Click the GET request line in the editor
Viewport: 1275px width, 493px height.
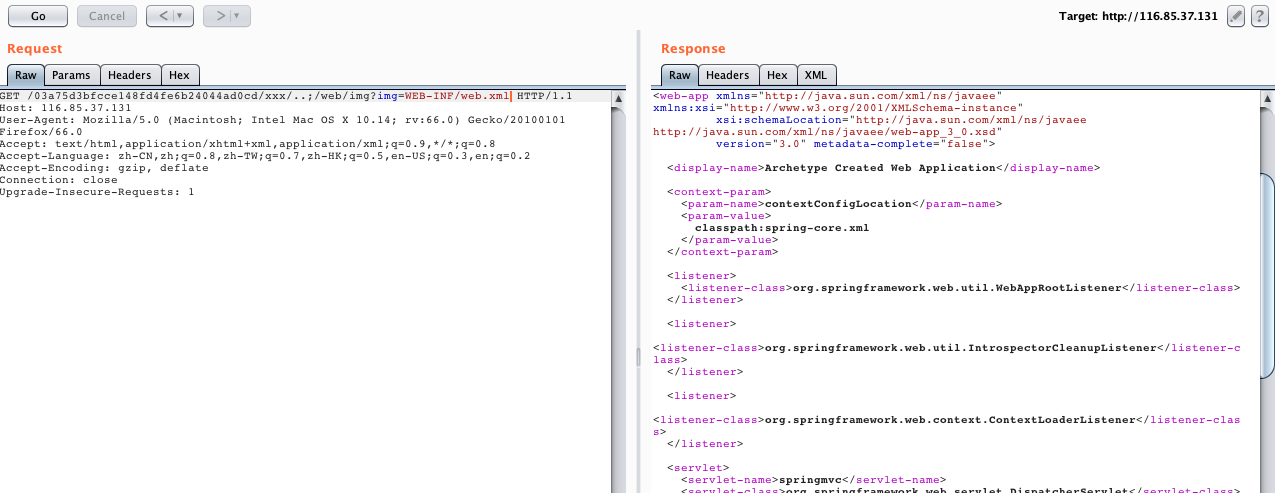[250, 96]
